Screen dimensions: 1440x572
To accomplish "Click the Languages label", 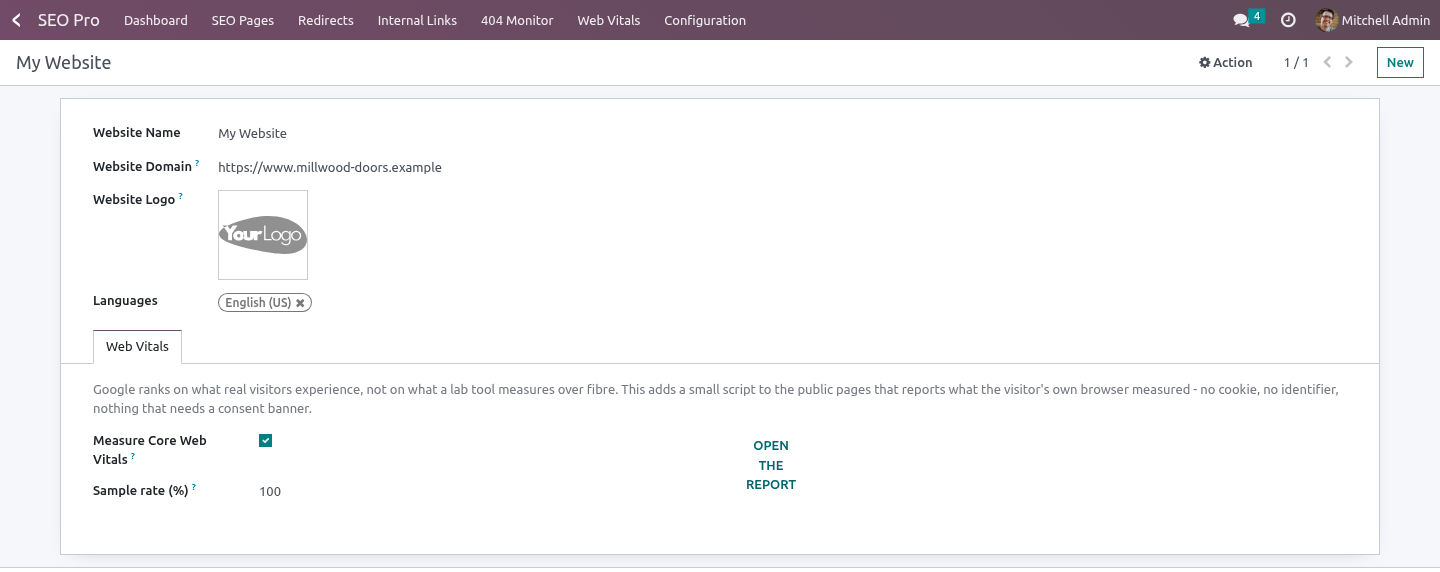I will [125, 300].
